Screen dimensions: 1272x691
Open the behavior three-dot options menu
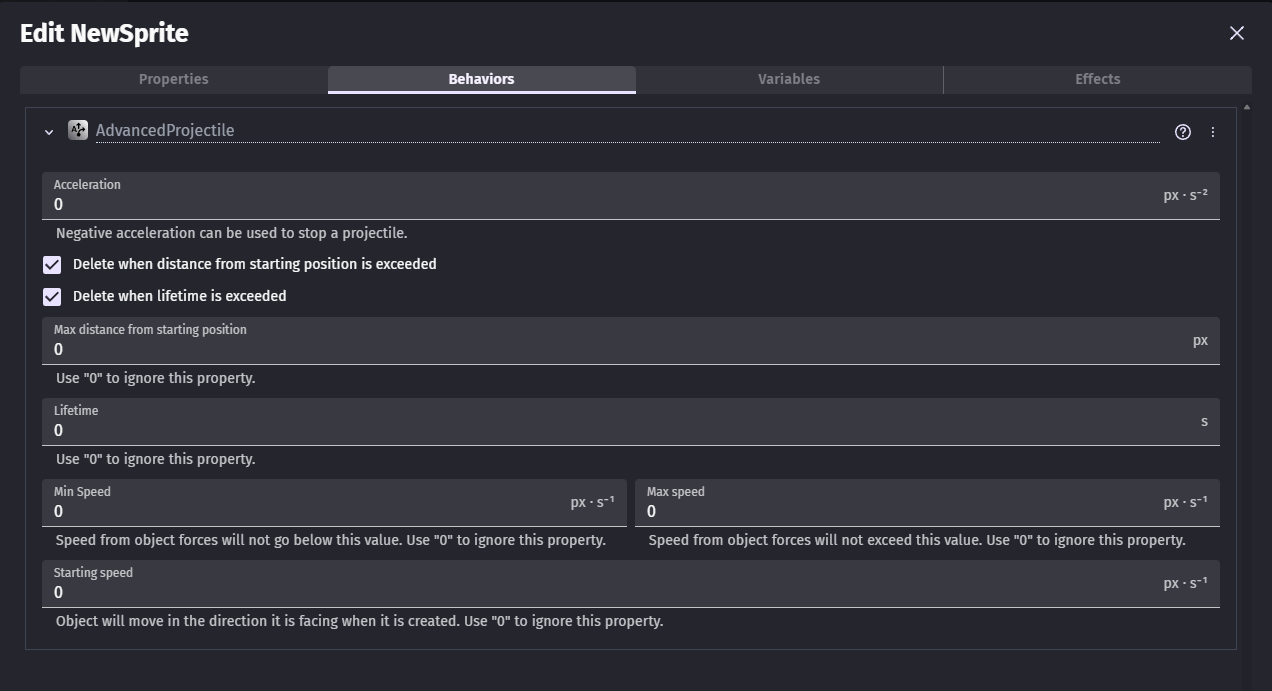coord(1213,132)
